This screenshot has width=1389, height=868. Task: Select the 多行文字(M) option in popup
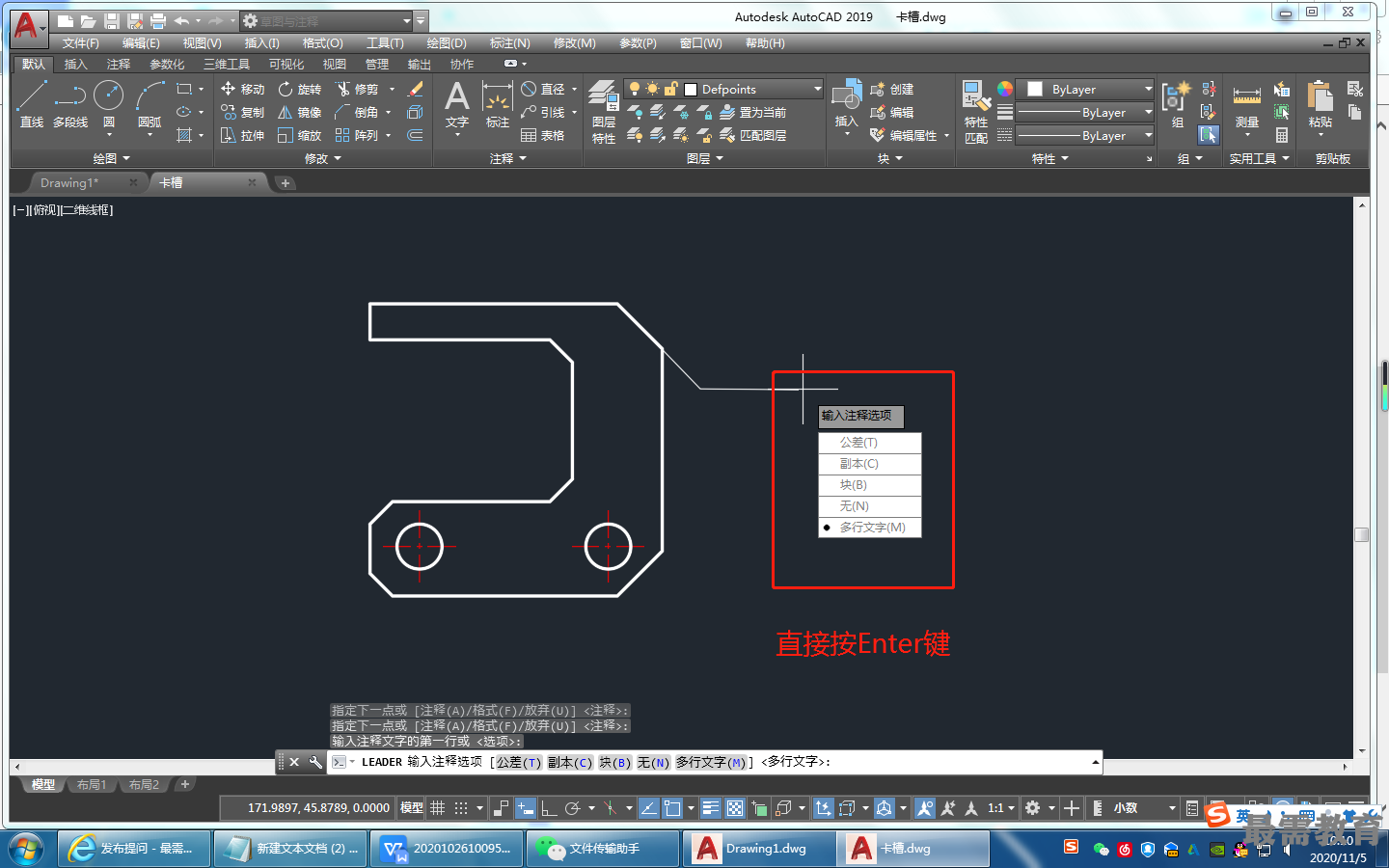[870, 528]
